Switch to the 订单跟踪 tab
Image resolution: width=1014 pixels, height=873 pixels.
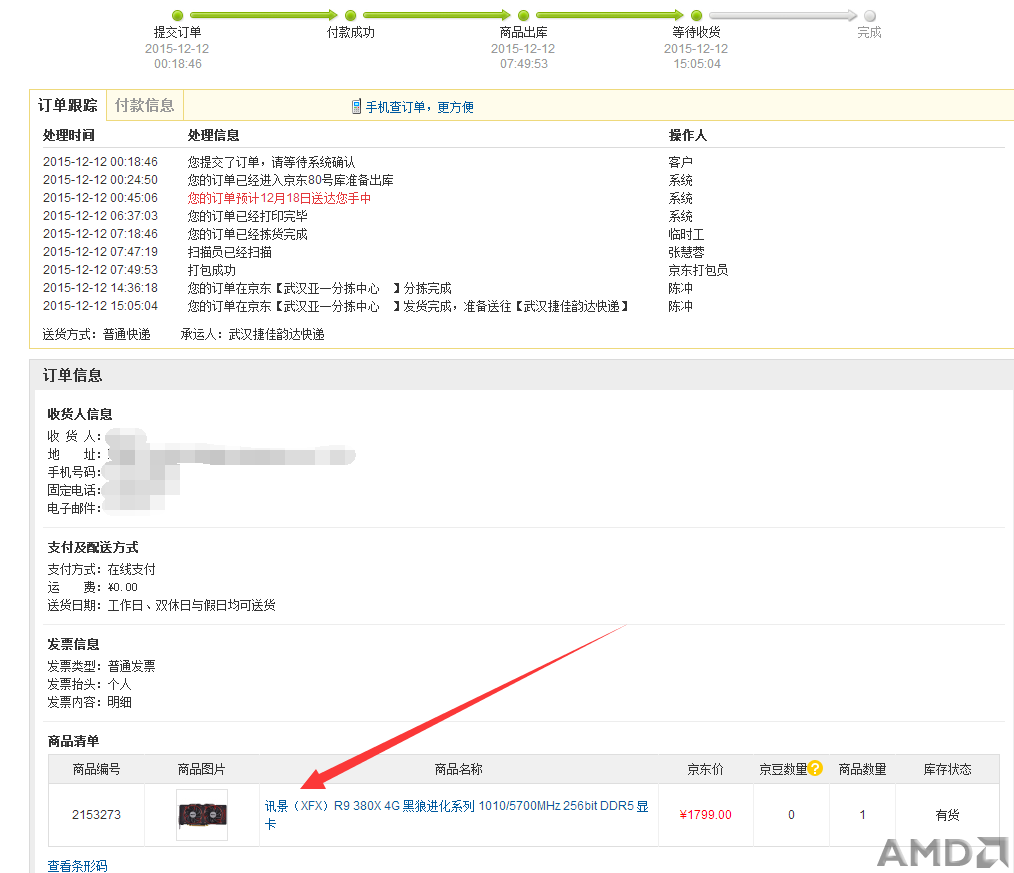point(68,105)
